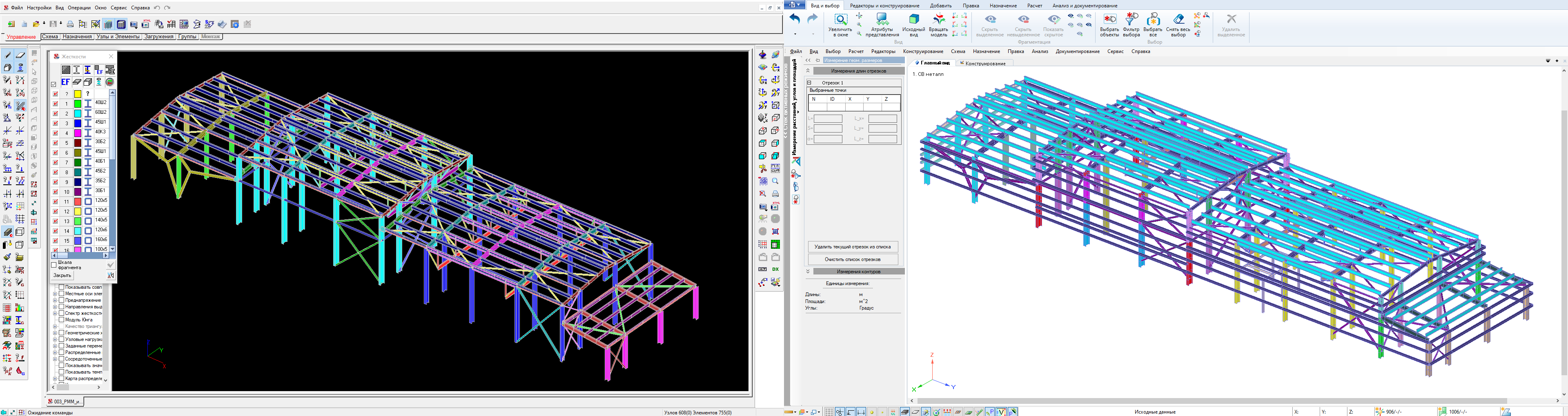The image size is (1568, 416).
Task: Click the undo arrow in right ribbon
Action: 795,19
